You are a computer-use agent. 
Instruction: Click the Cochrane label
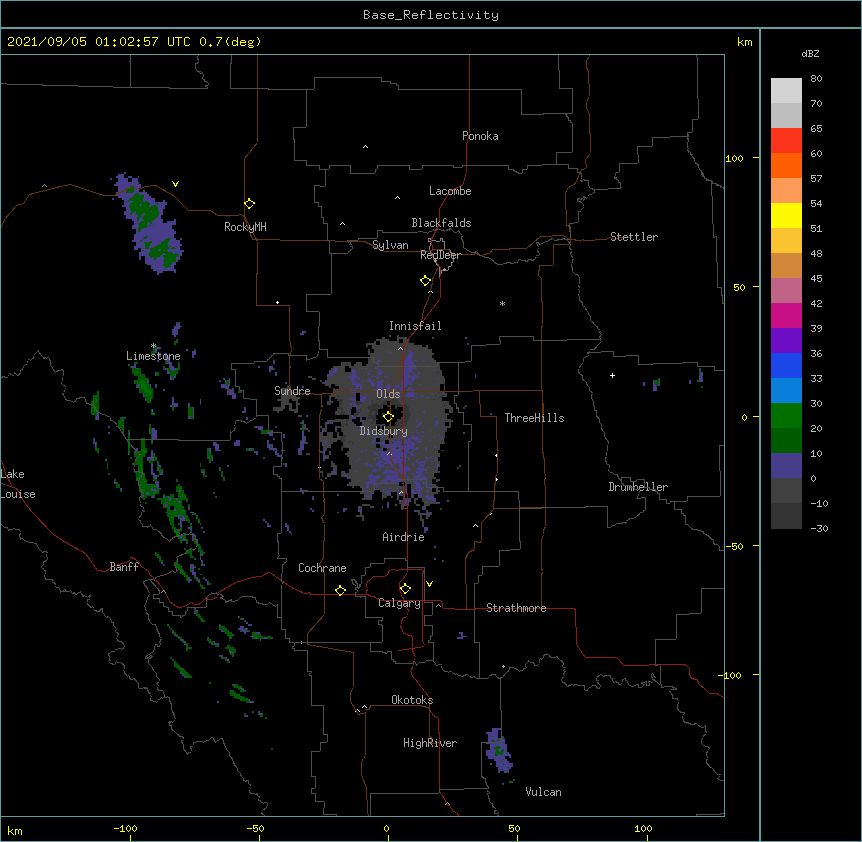click(x=322, y=568)
